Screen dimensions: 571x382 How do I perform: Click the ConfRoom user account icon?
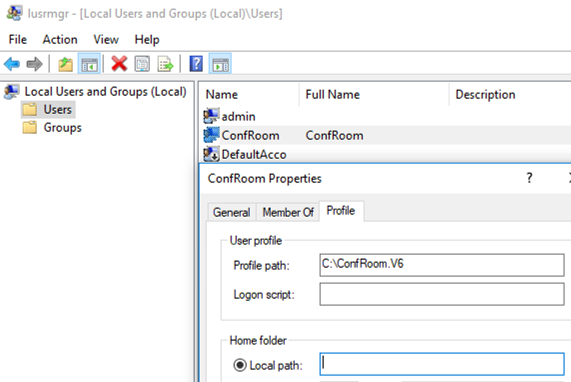pos(211,135)
